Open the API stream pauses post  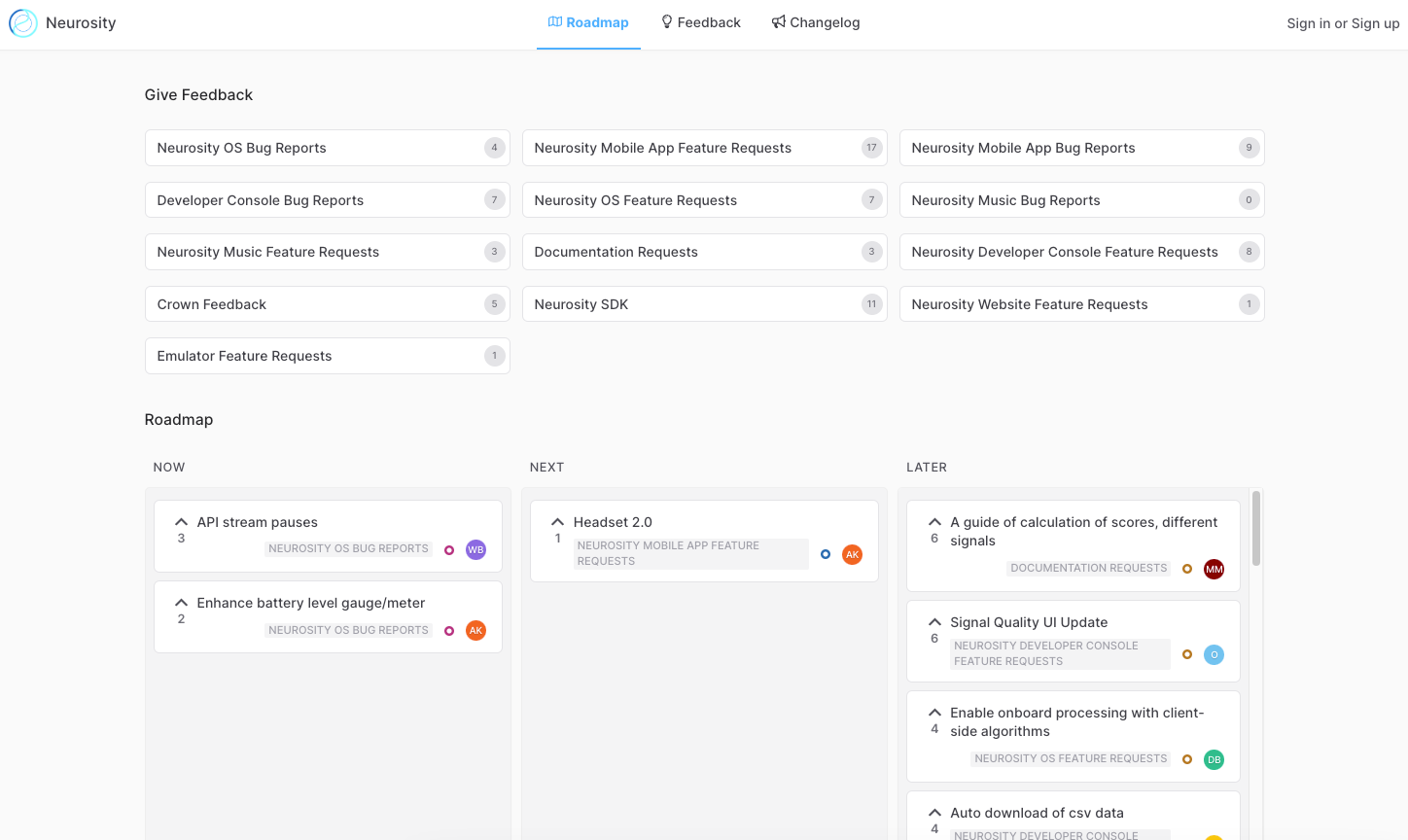[x=257, y=522]
